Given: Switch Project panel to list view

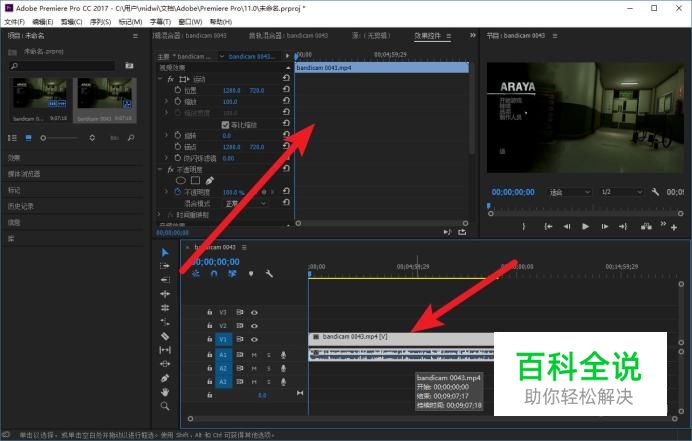Looking at the screenshot, I should 12,138.
